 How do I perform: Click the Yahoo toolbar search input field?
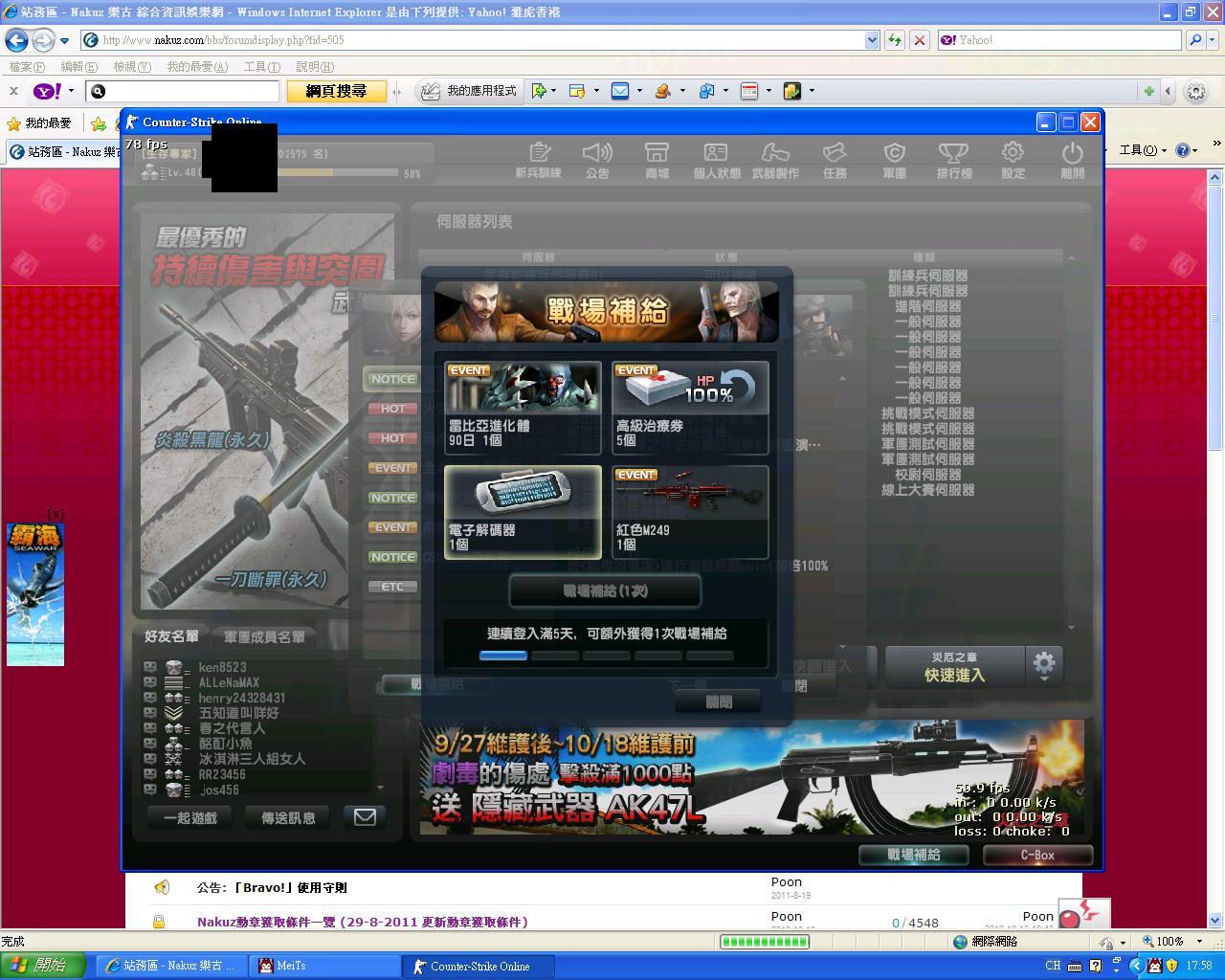(x=183, y=91)
